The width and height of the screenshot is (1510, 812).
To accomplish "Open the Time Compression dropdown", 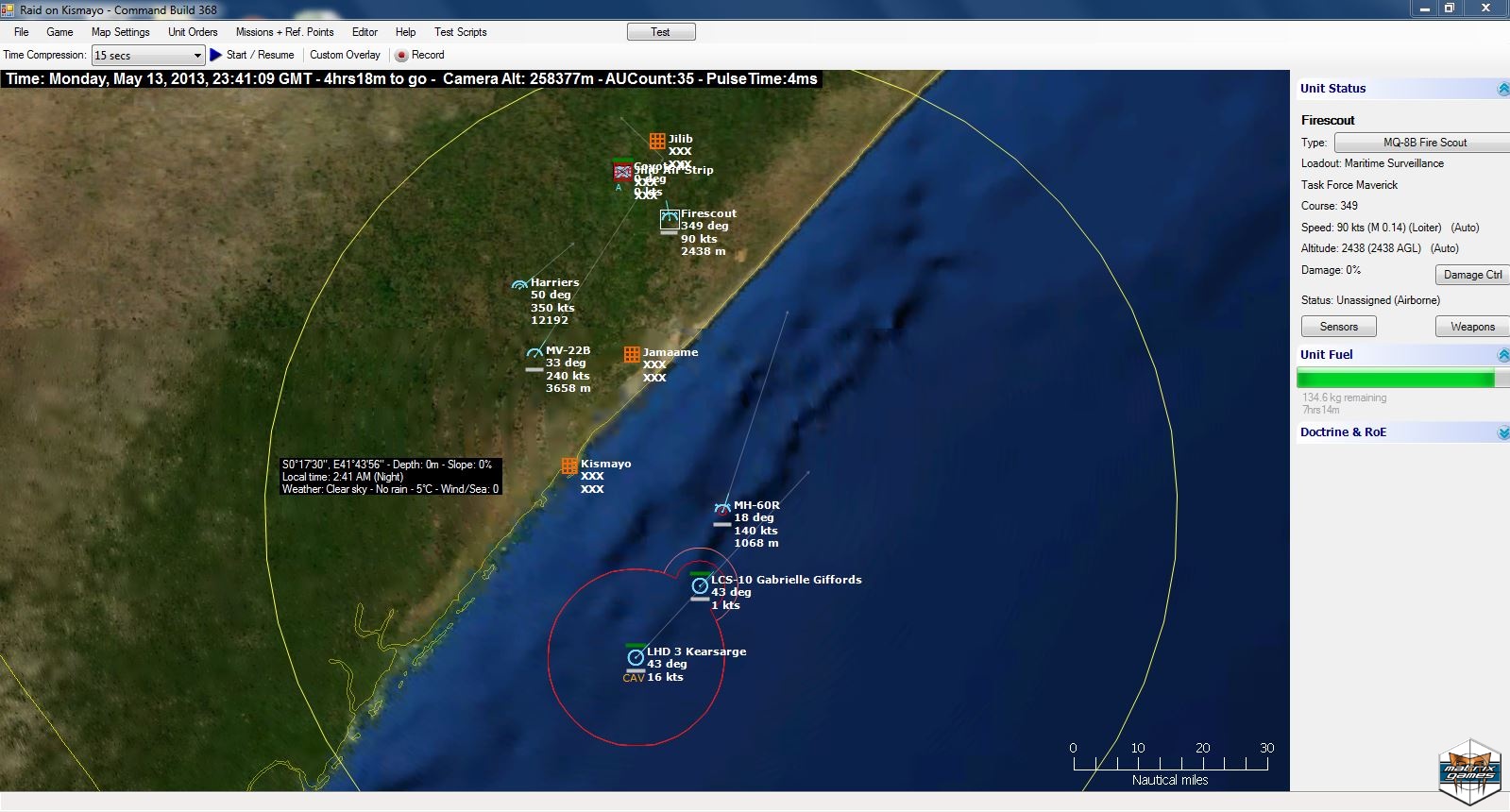I will 148,56.
